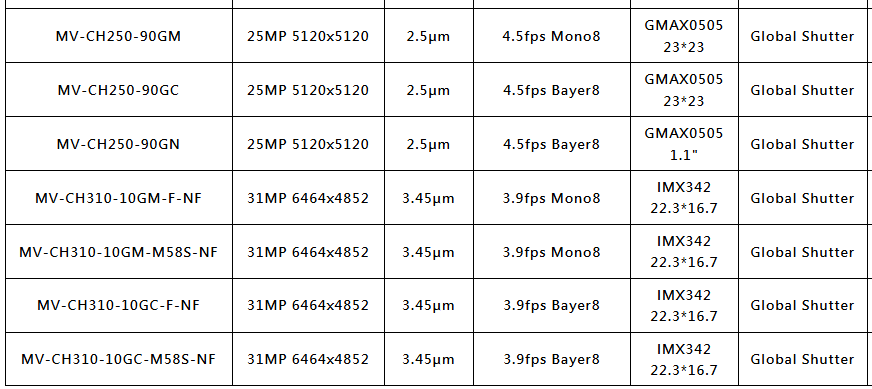Click 31MP 6464x4852 in the MV-CH310-10GC-F-NF row
The width and height of the screenshot is (872, 389).
click(x=308, y=306)
